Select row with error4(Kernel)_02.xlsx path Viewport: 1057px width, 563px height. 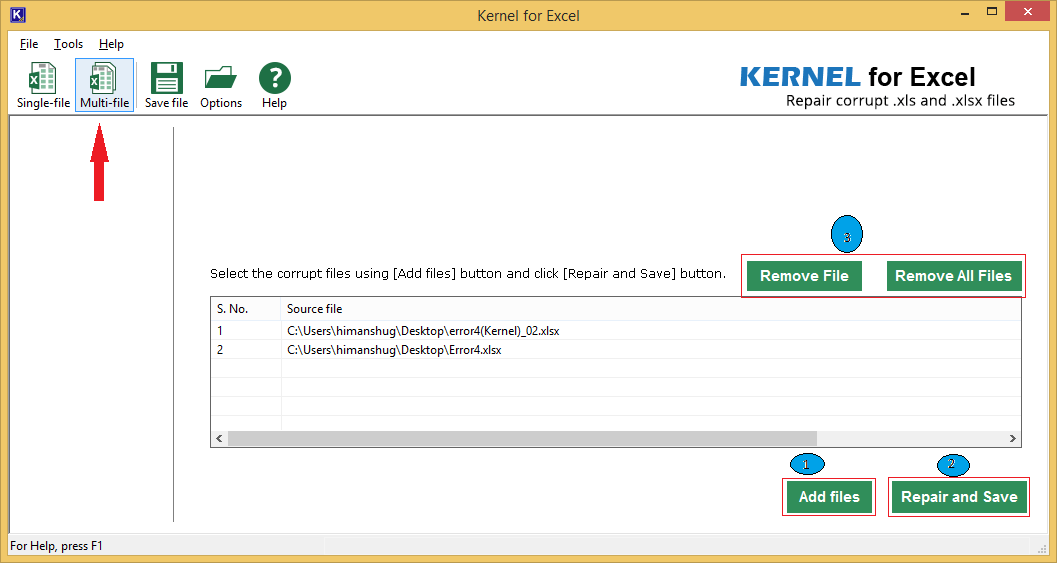[615, 331]
